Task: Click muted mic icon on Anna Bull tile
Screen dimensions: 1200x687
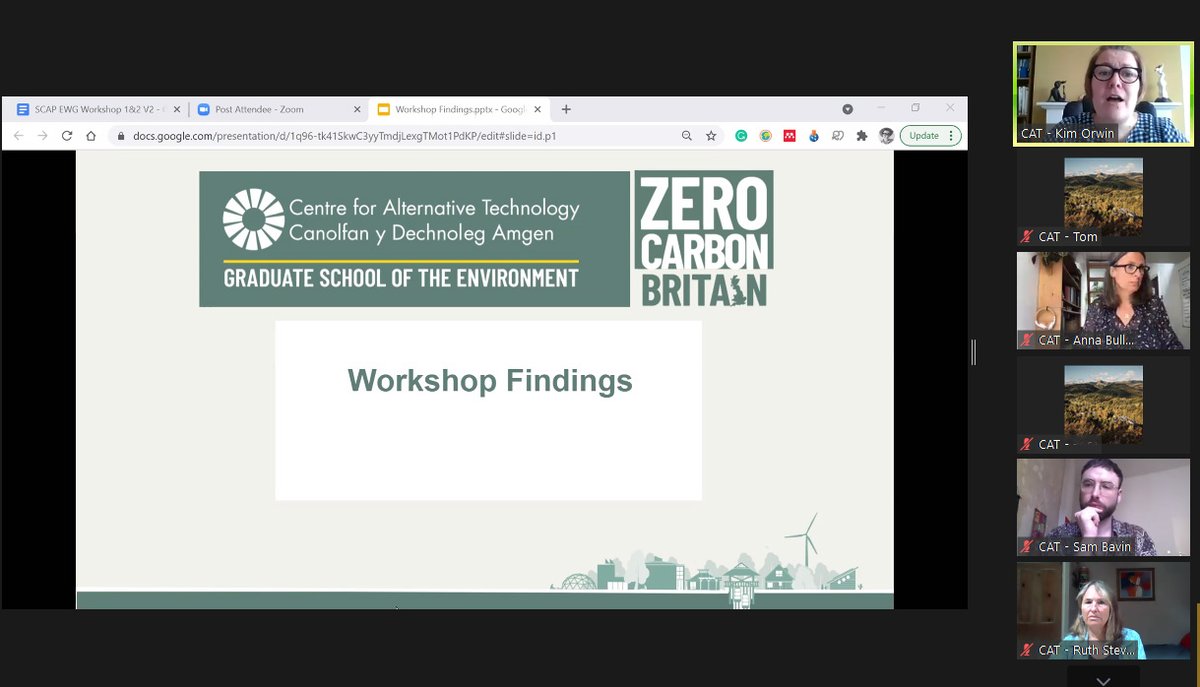Action: pyautogui.click(x=1027, y=340)
